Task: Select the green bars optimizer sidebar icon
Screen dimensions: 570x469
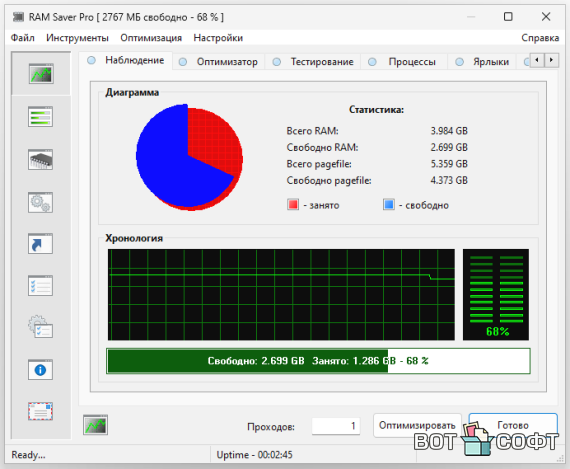Action: (x=40, y=117)
